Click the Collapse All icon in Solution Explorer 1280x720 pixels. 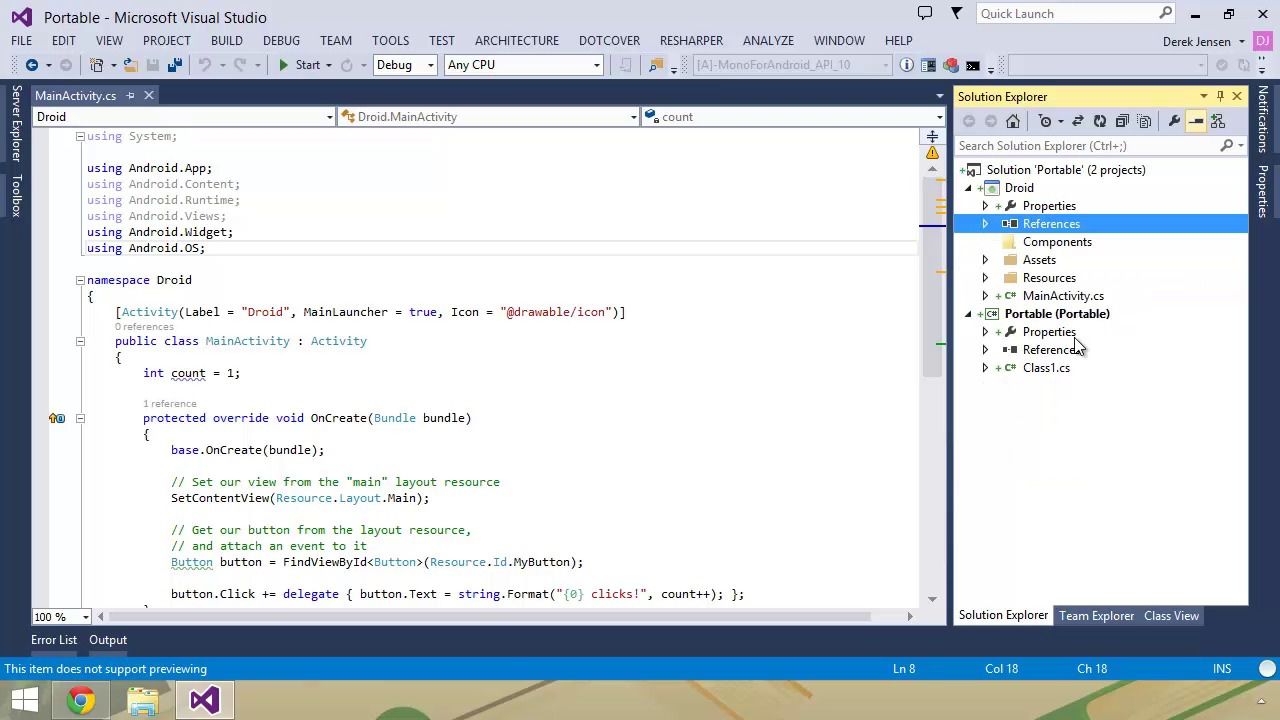point(1121,121)
